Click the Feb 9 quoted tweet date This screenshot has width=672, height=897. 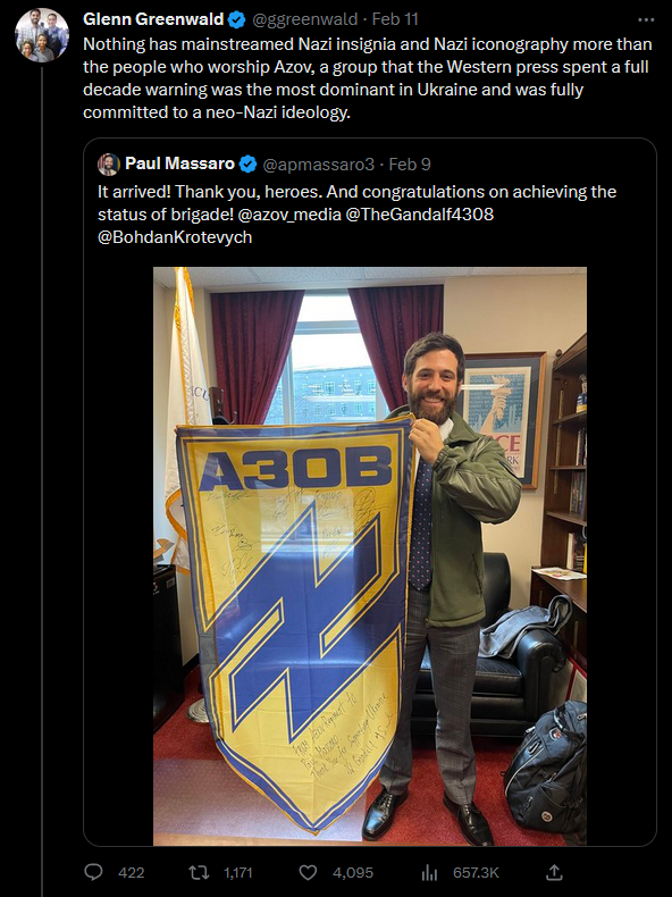(x=409, y=164)
